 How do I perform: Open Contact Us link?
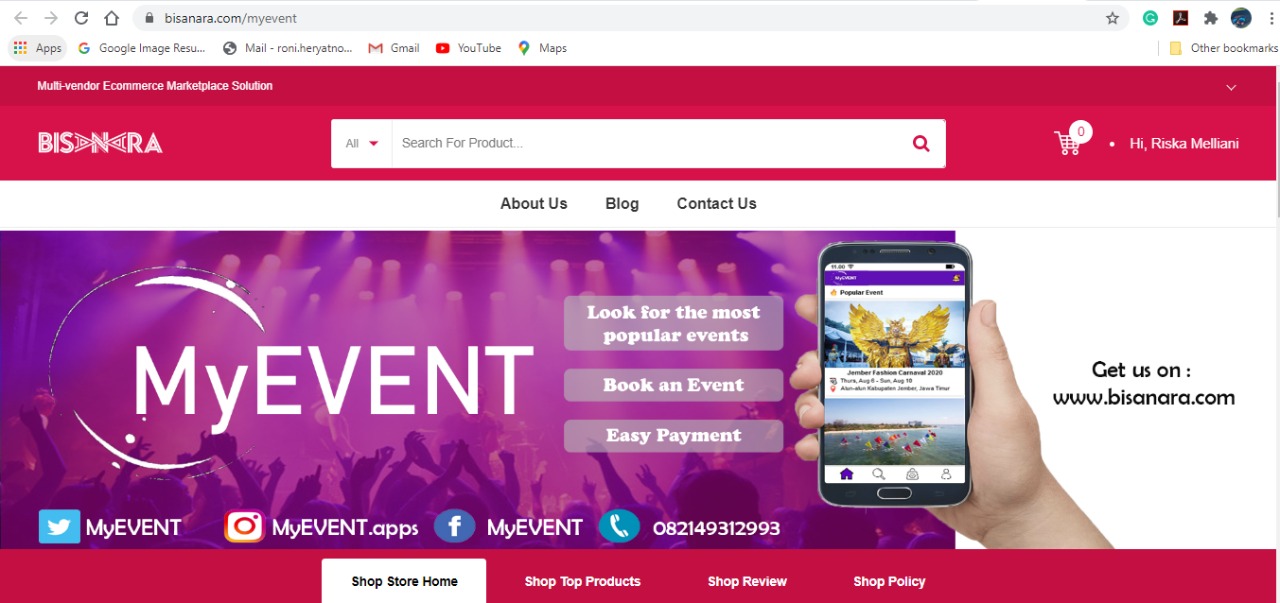click(x=717, y=203)
